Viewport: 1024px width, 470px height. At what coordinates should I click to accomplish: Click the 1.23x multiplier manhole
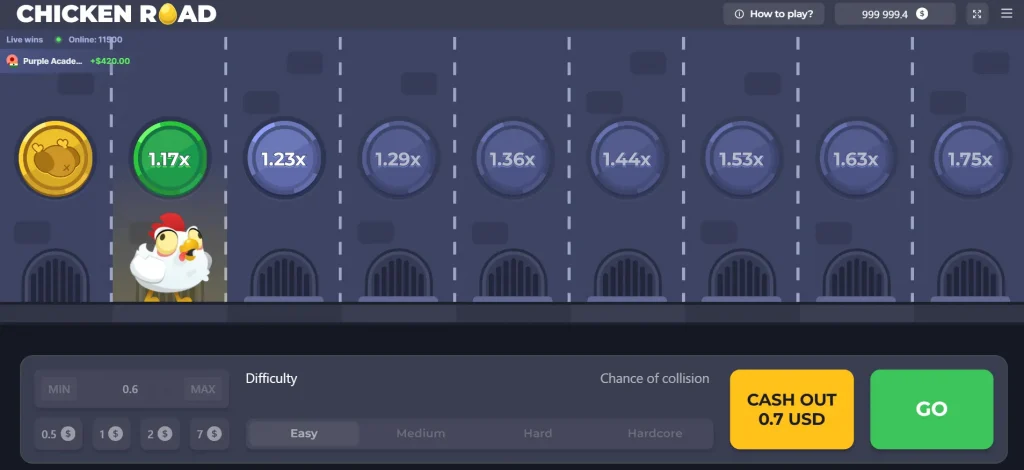click(284, 158)
